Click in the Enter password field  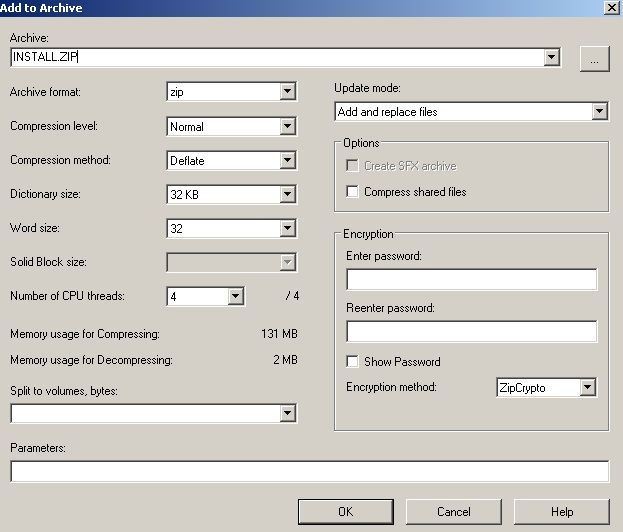[471, 279]
